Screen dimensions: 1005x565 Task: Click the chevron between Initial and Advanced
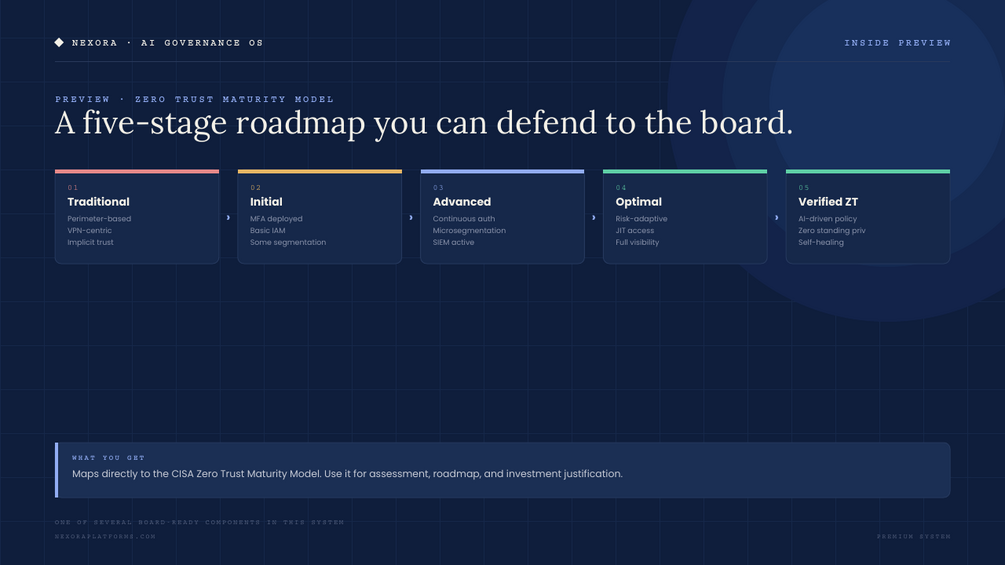pos(411,218)
